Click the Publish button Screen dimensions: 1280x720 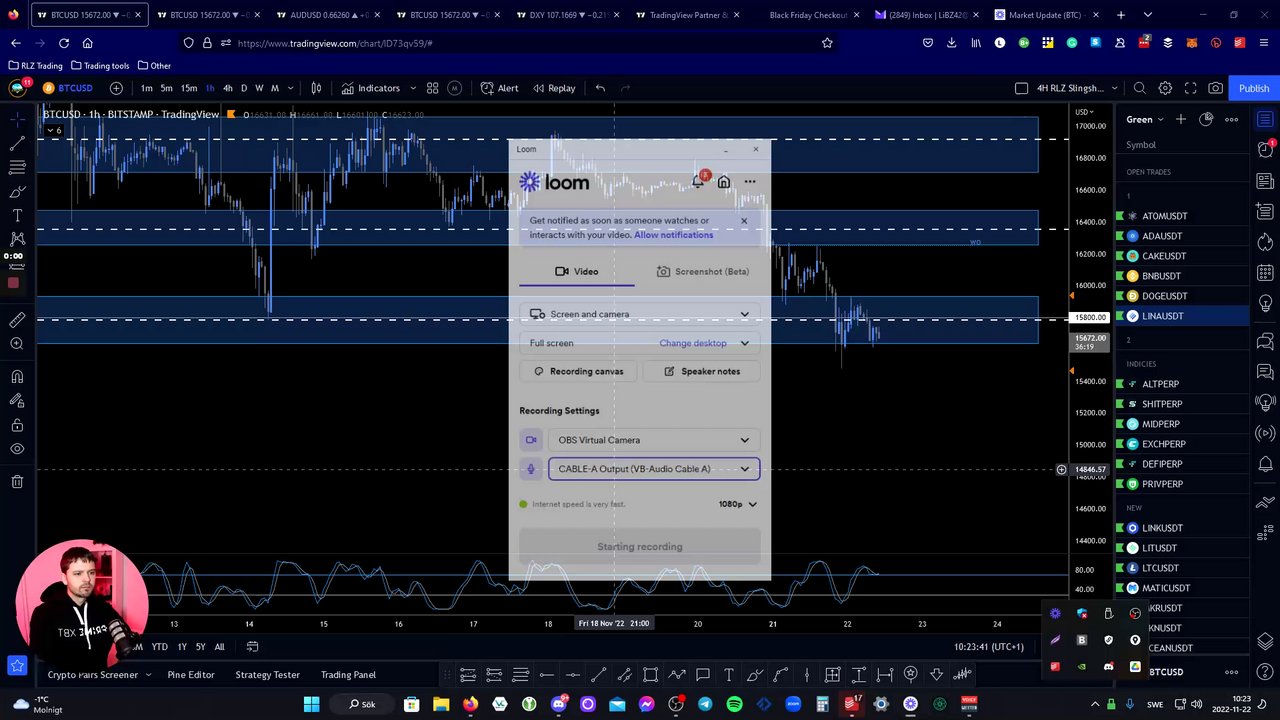[x=1254, y=88]
